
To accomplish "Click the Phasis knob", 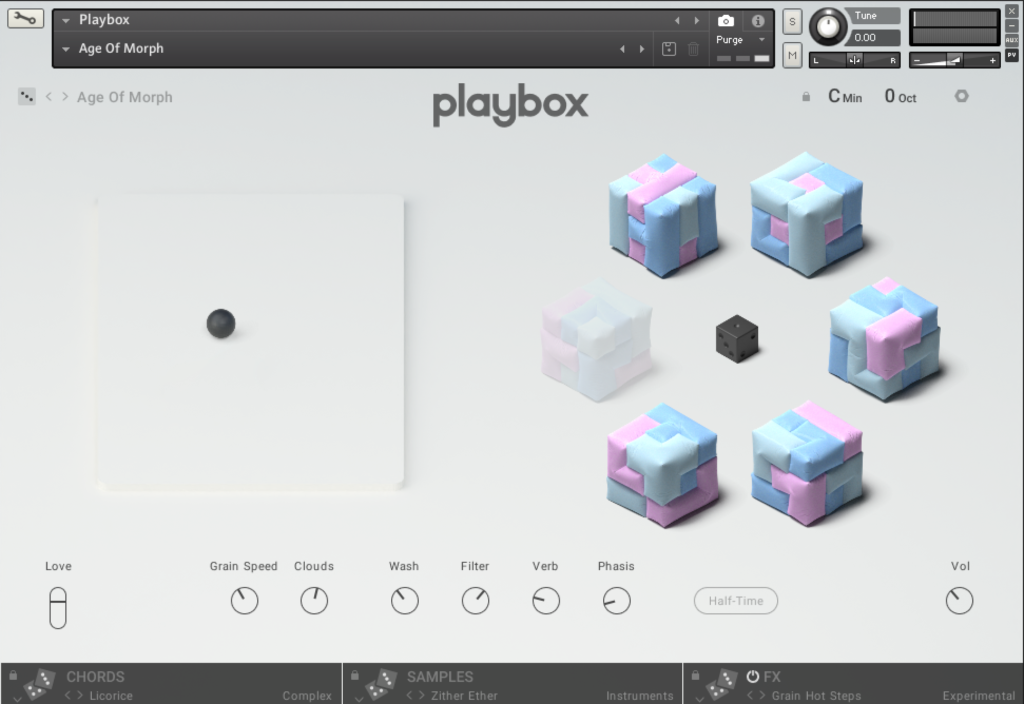I will click(x=616, y=601).
